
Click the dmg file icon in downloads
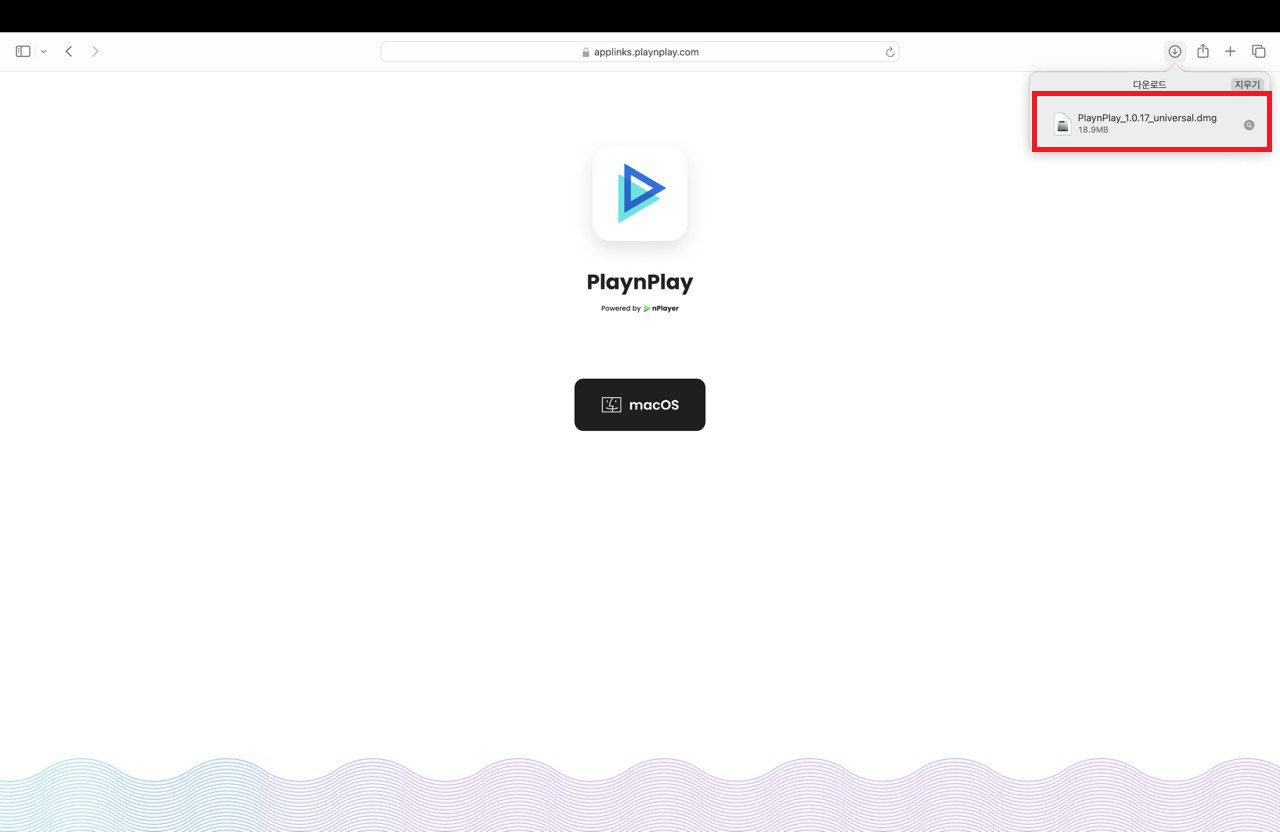click(1062, 124)
